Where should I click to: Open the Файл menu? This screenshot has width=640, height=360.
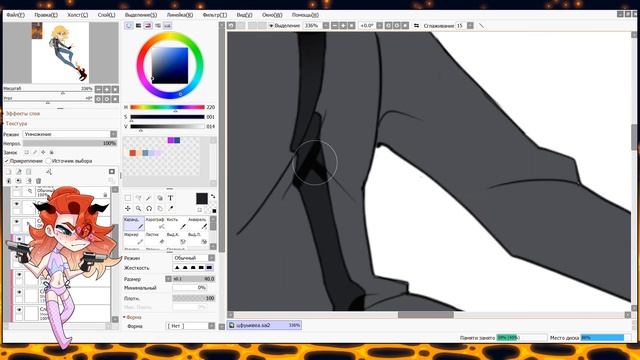[x=16, y=15]
